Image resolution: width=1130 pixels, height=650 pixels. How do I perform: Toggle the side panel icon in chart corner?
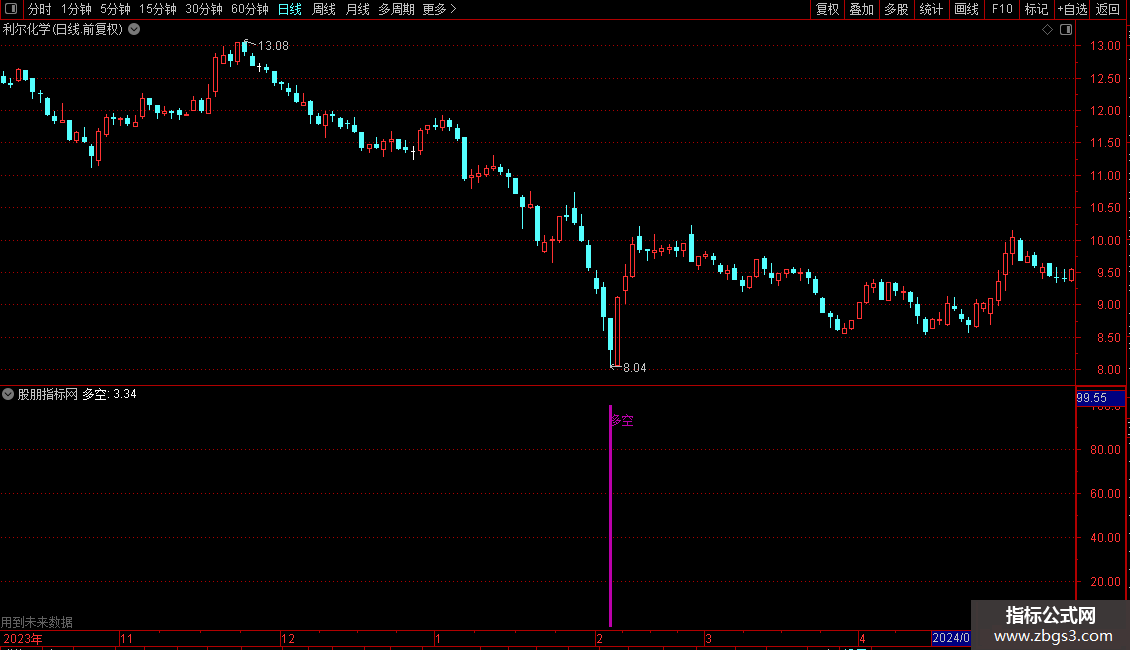(x=1066, y=30)
